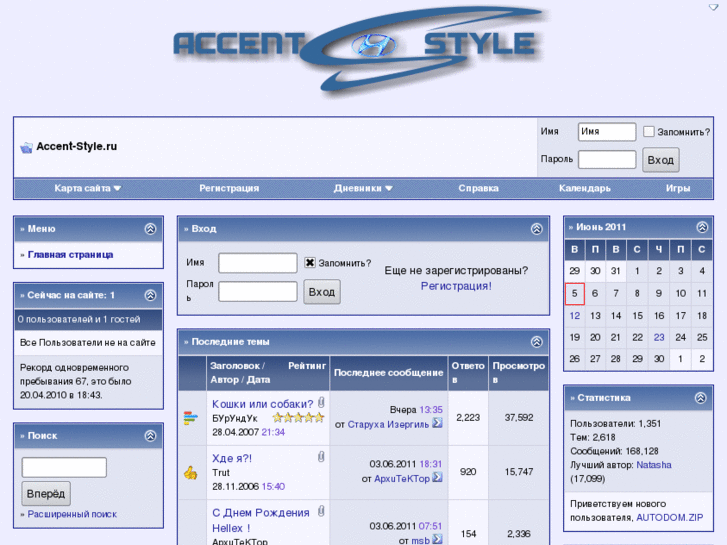The height and width of the screenshot is (545, 727).
Task: Open the Карта сайта dropdown menu
Action: click(x=88, y=188)
